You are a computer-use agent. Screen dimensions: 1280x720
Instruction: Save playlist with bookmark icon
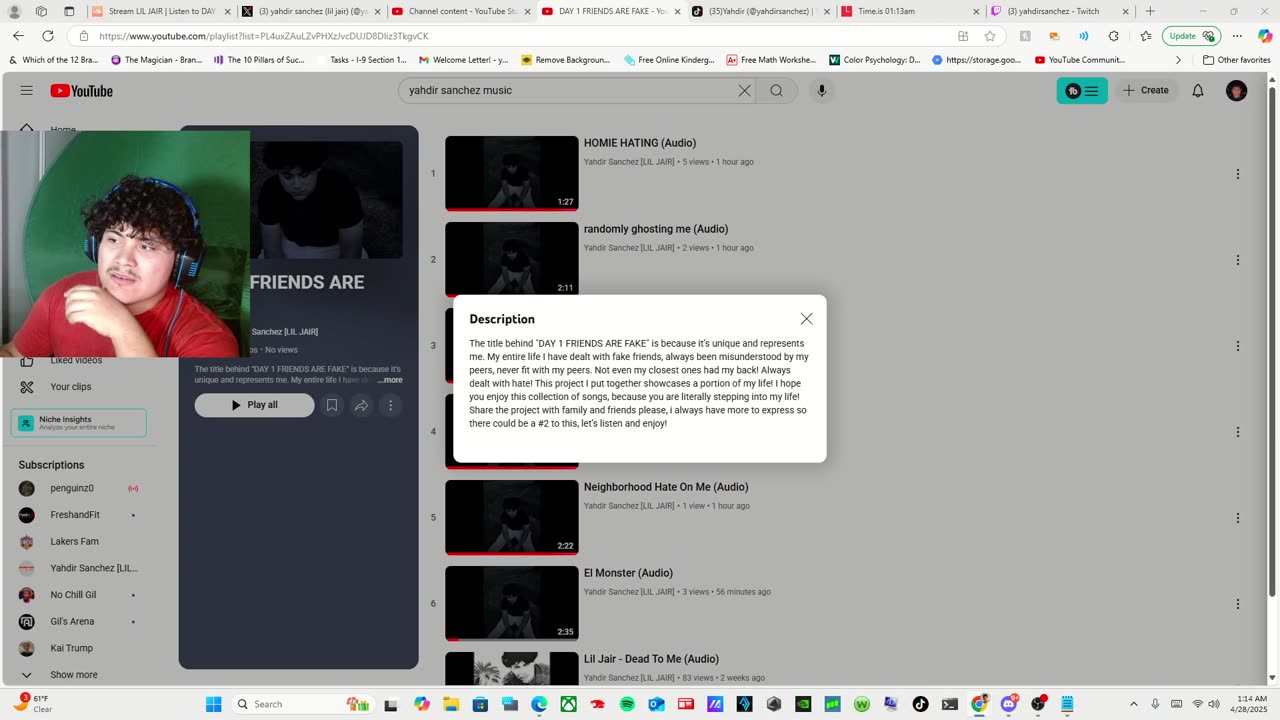tap(332, 405)
